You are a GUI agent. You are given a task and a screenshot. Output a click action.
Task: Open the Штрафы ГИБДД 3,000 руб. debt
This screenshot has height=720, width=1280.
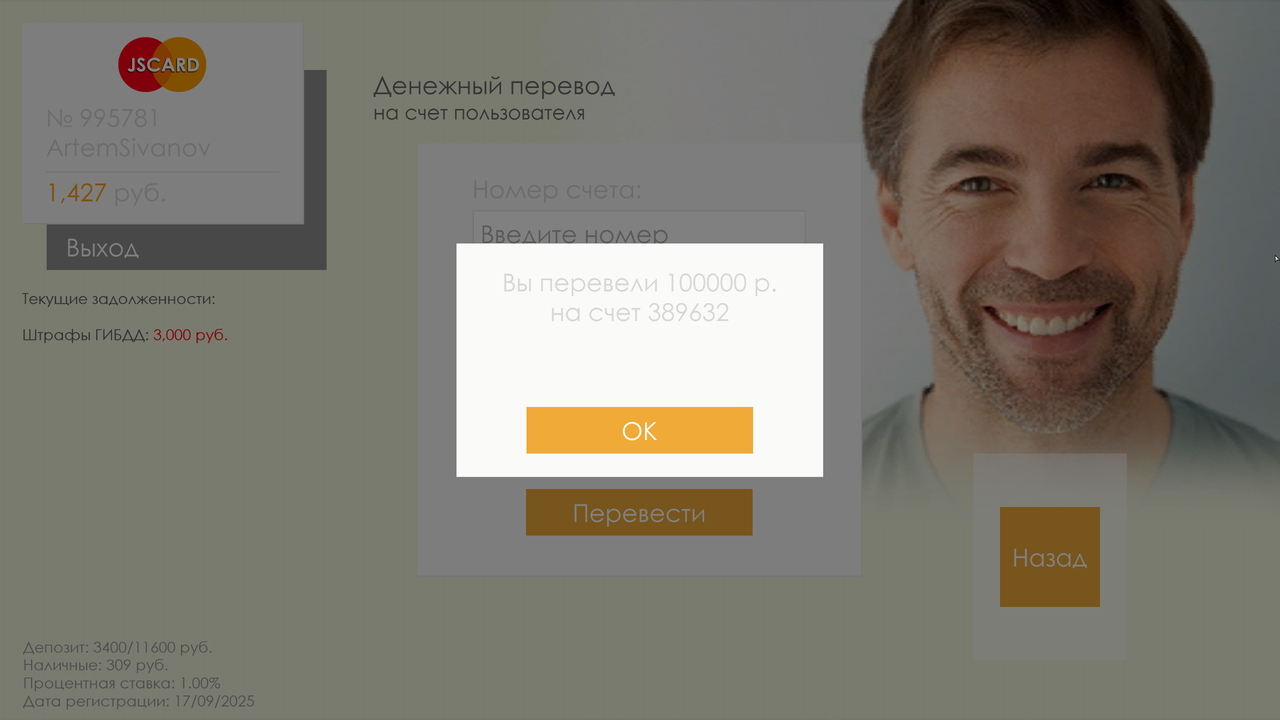coord(125,335)
